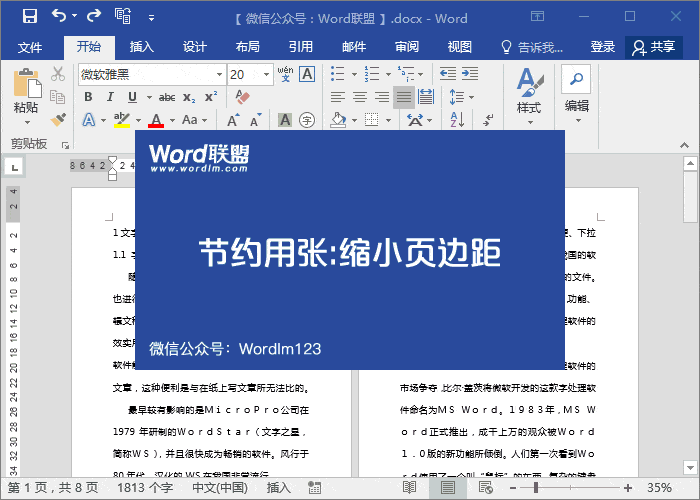Viewport: 700px width, 500px height.
Task: Switch to Read Mode view icon
Action: pos(409,488)
